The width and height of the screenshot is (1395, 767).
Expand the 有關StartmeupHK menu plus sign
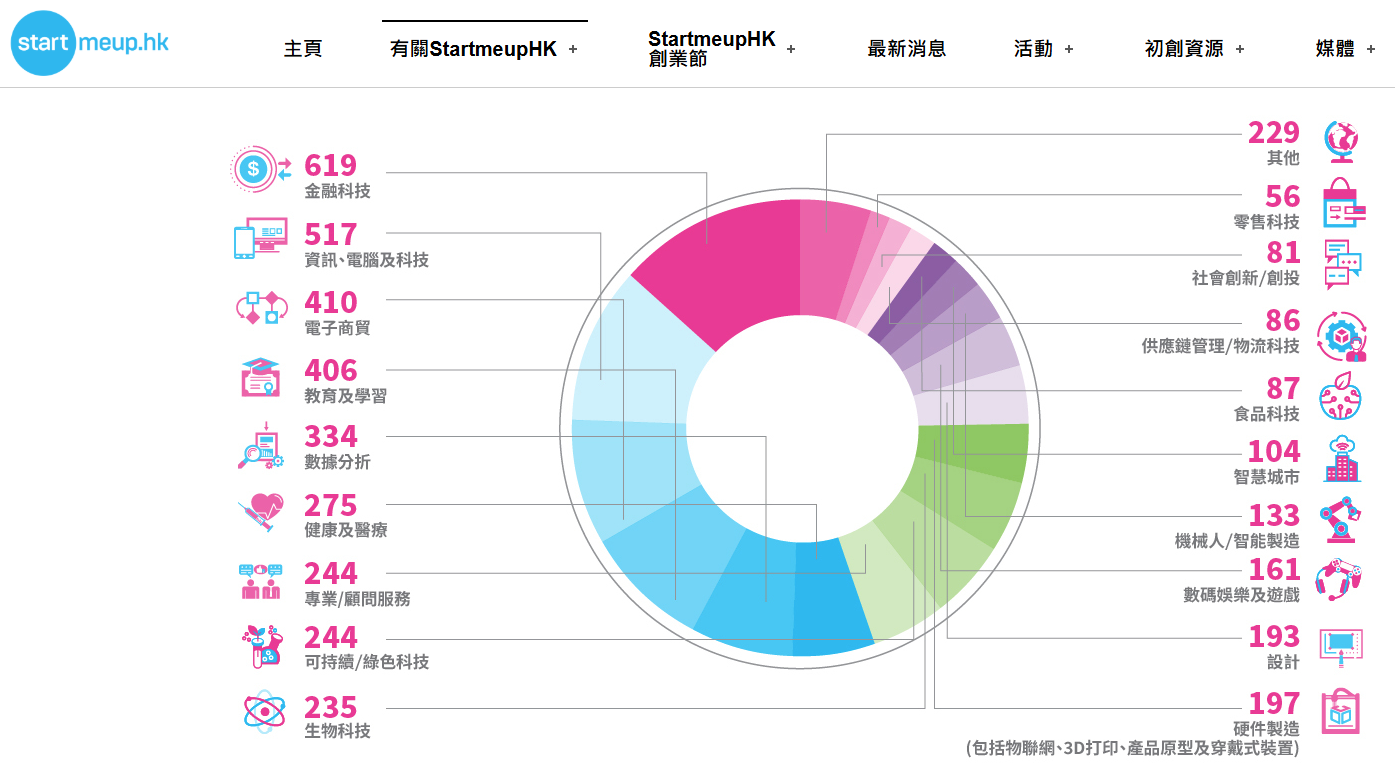coord(573,49)
